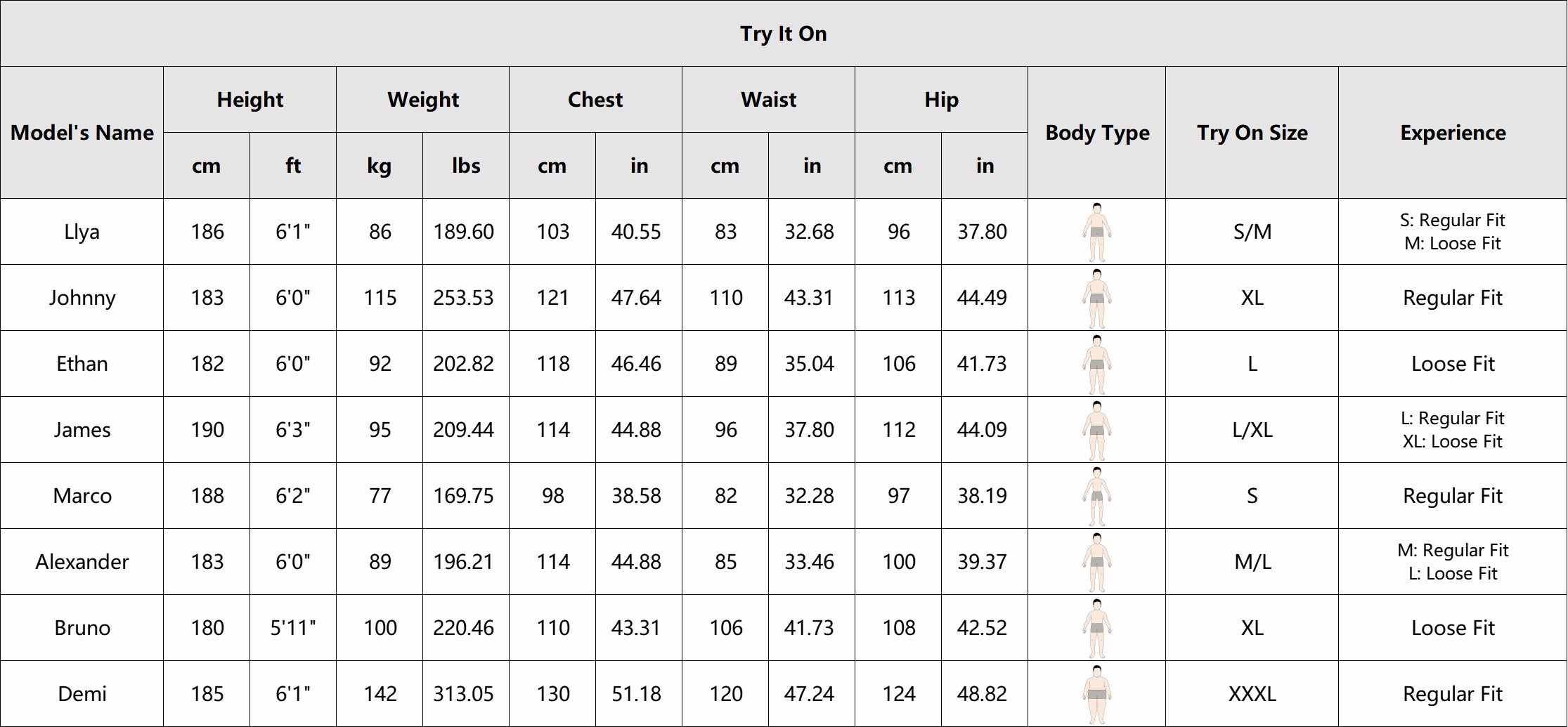This screenshot has width=1568, height=727.
Task: Click Demi's body type figure icon
Action: [x=1096, y=694]
